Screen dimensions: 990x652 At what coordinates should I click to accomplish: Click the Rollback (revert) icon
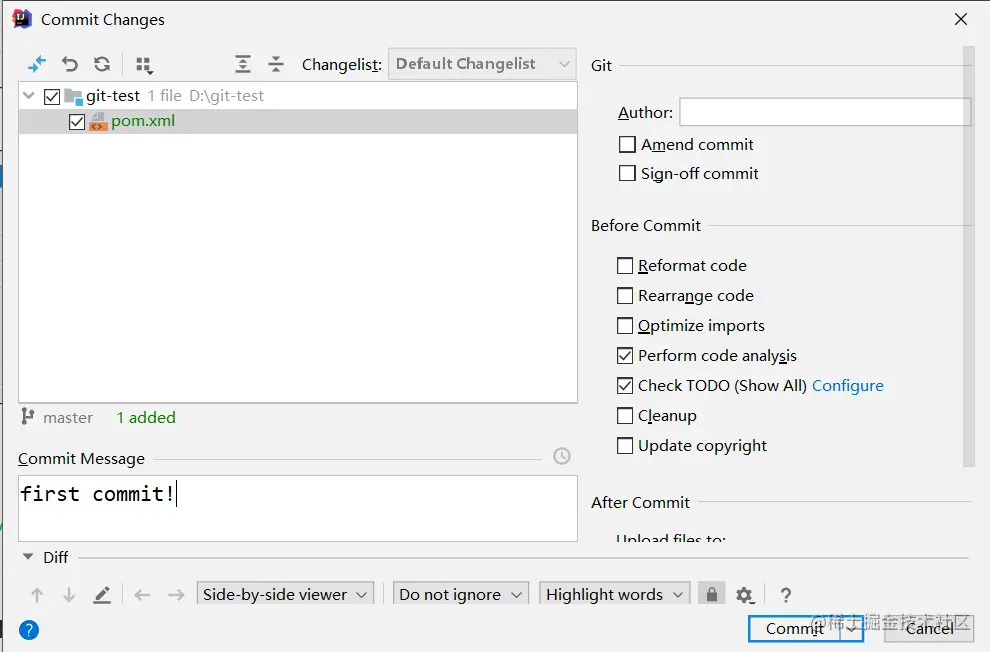pos(69,64)
